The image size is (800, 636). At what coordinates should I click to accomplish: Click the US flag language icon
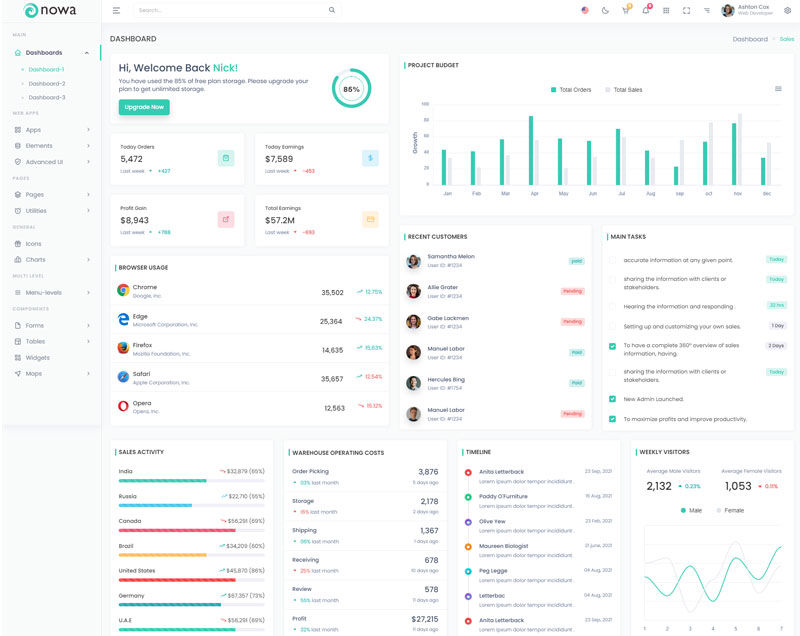pyautogui.click(x=585, y=10)
